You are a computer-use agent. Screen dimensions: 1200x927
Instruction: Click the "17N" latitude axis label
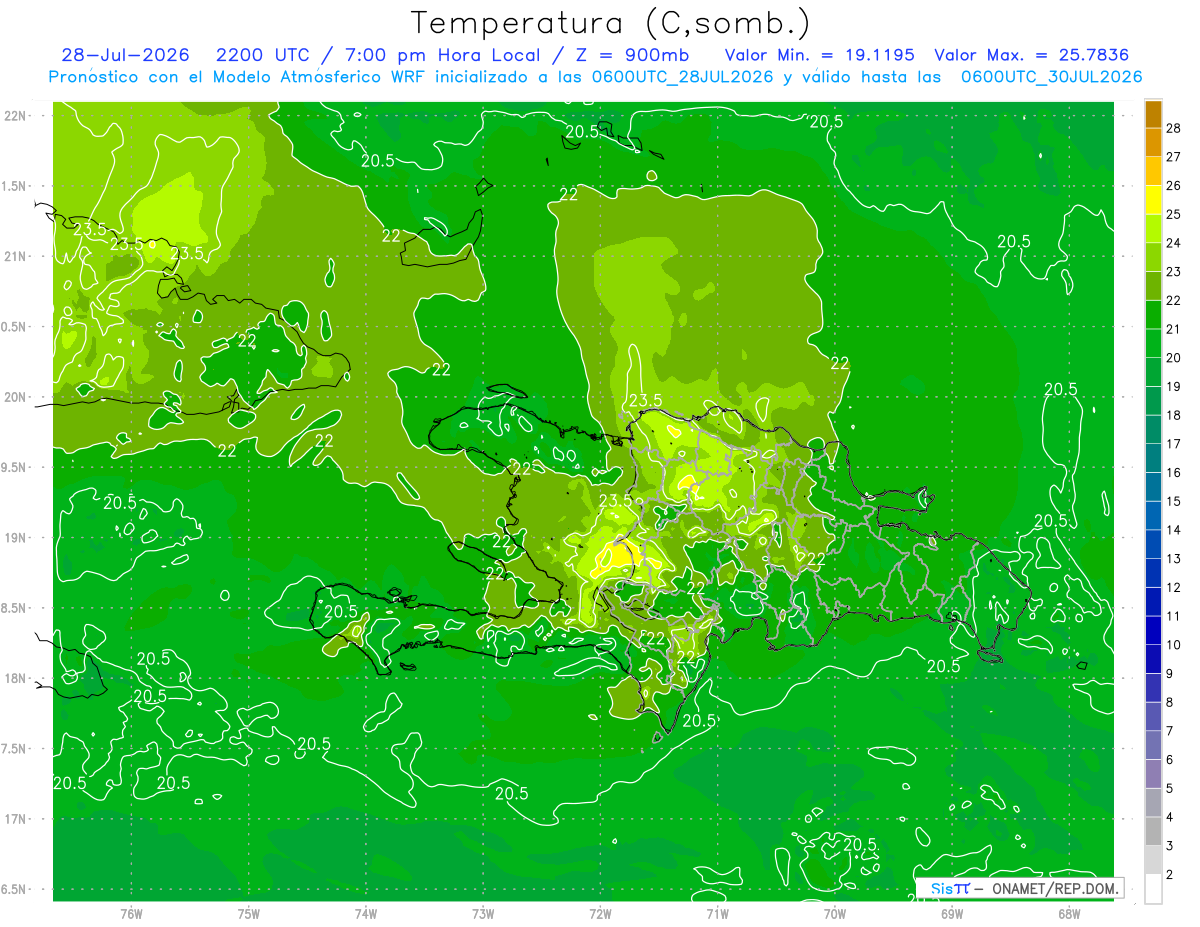pyautogui.click(x=16, y=820)
